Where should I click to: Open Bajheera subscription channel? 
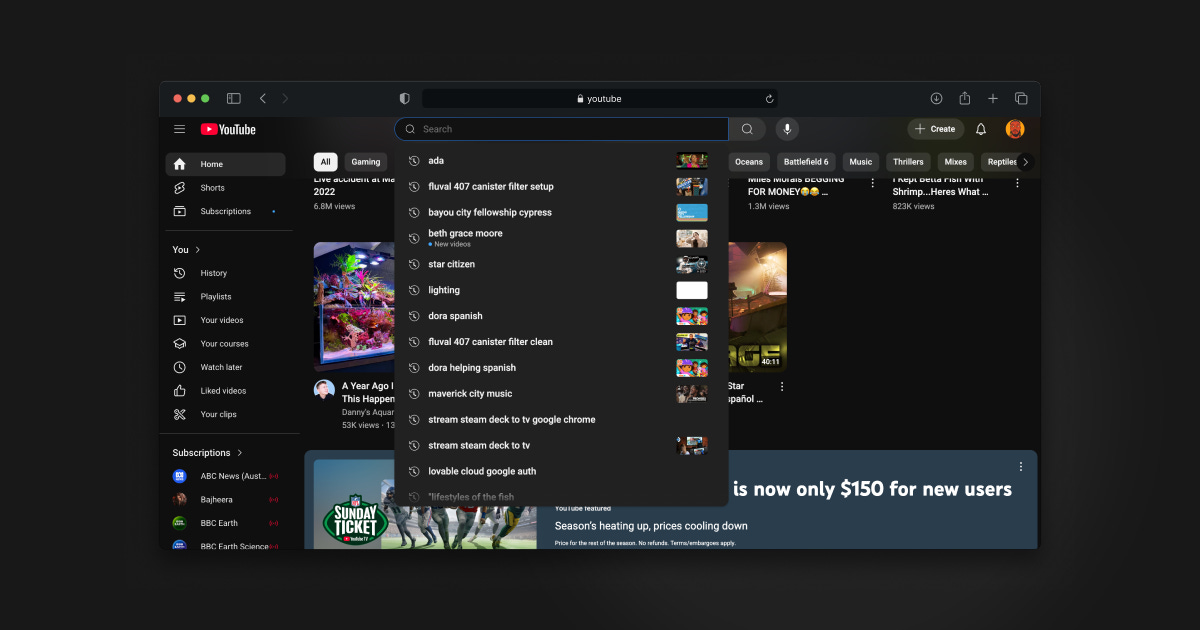click(225, 499)
